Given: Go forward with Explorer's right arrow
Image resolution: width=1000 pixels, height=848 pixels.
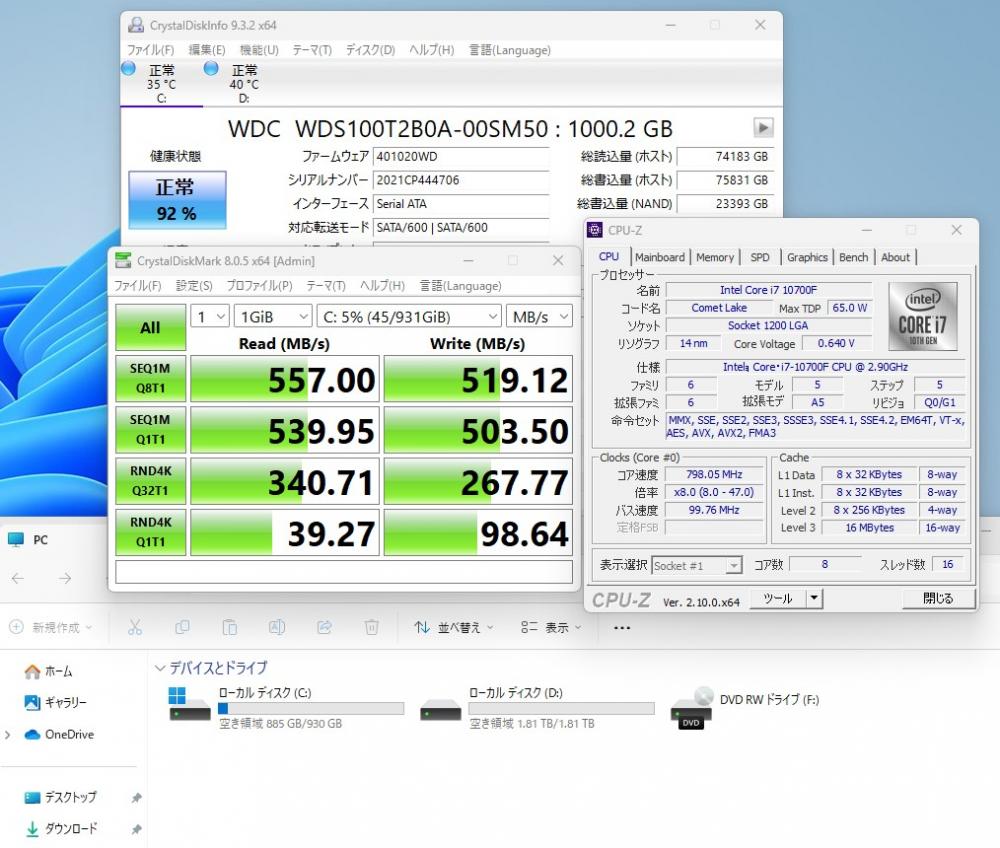Looking at the screenshot, I should click(65, 578).
